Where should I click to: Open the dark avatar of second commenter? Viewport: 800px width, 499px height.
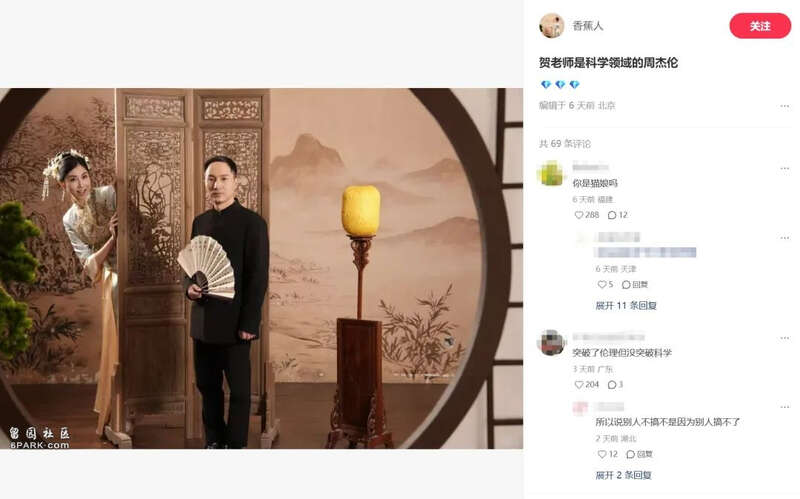coord(552,342)
